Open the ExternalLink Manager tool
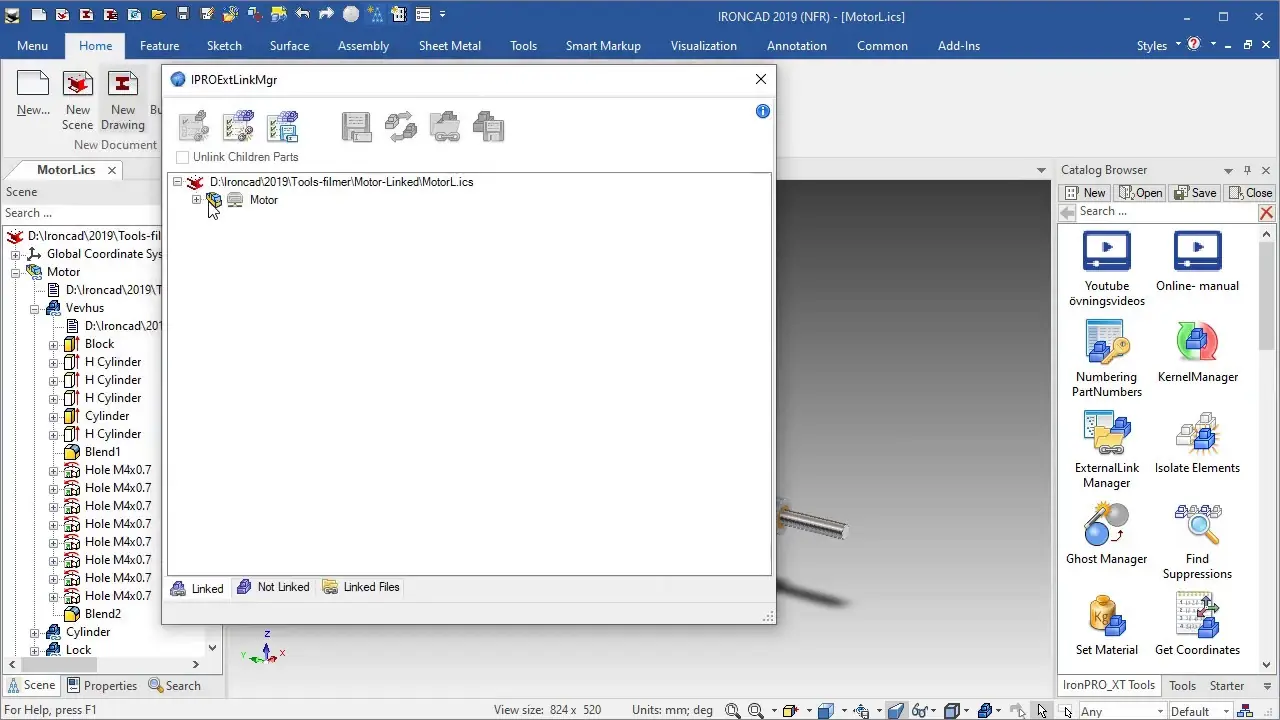This screenshot has height=720, width=1280. [1106, 450]
